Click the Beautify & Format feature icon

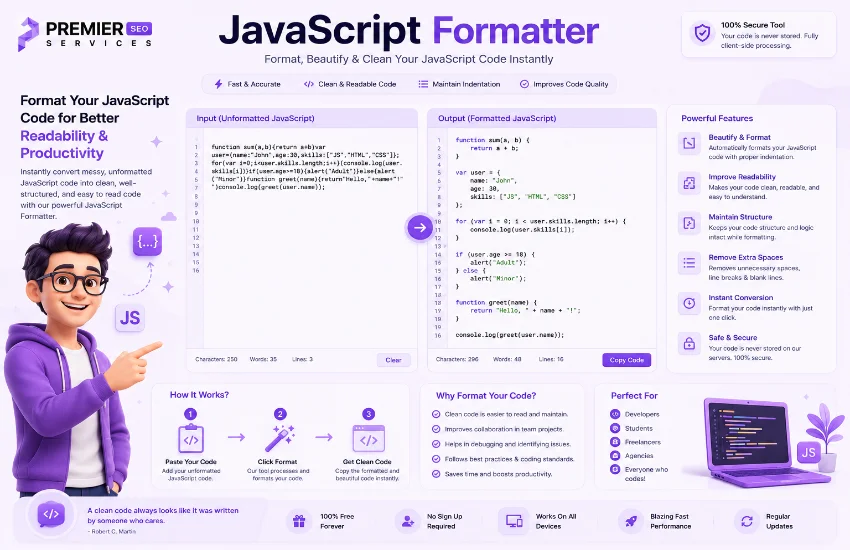pos(689,143)
